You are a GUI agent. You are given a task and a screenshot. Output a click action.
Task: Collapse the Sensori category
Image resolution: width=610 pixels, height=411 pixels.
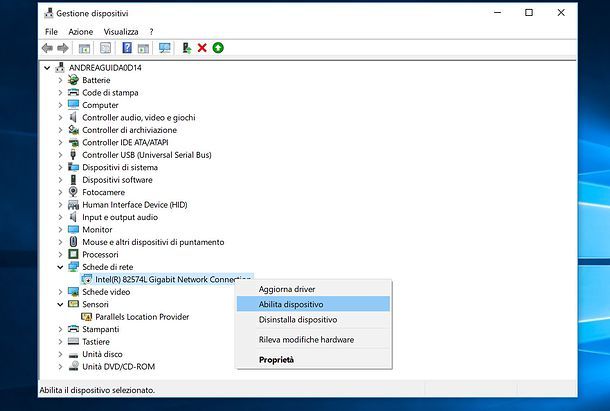pos(61,304)
